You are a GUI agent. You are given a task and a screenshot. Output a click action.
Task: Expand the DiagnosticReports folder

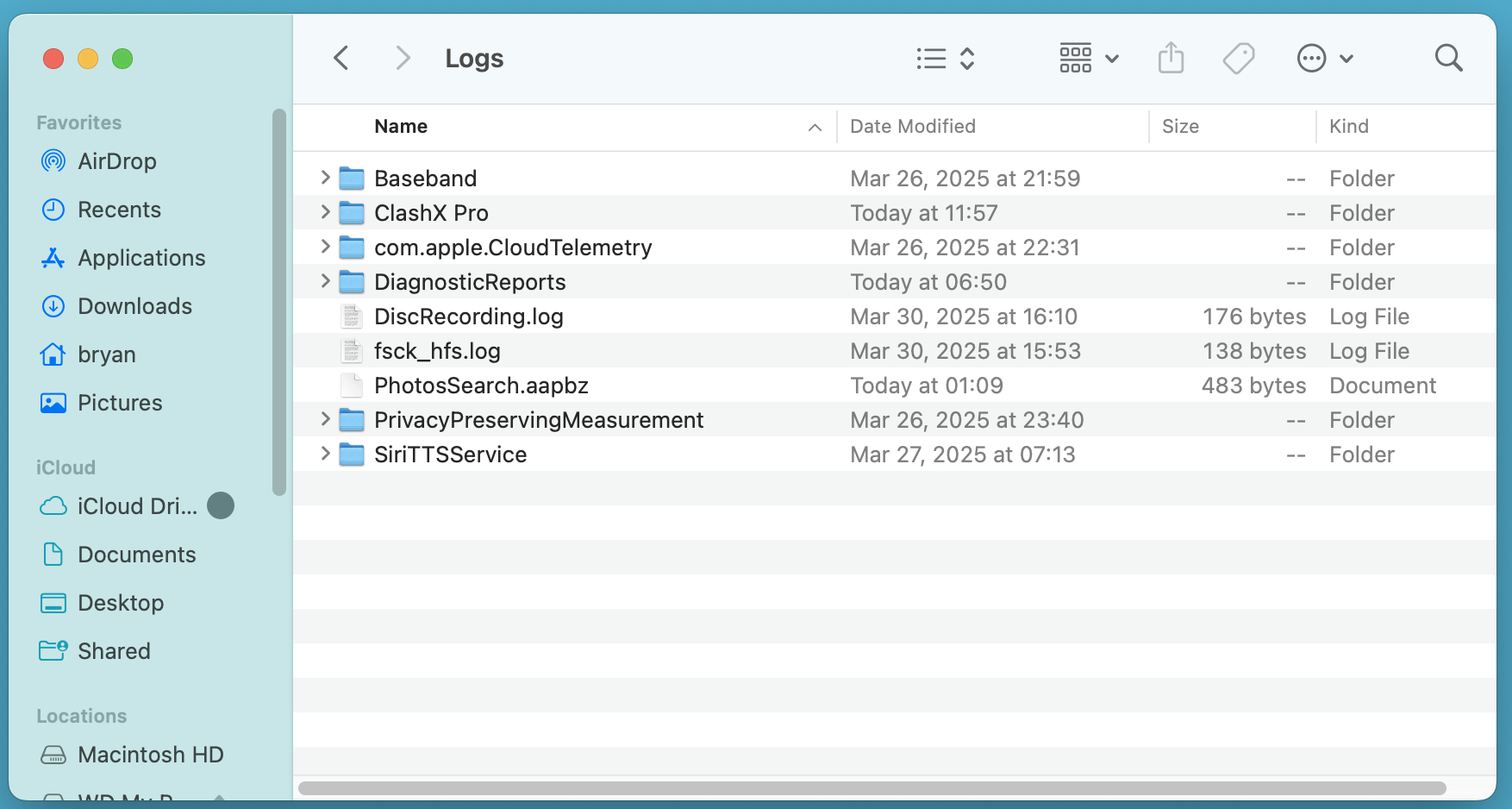click(x=325, y=281)
